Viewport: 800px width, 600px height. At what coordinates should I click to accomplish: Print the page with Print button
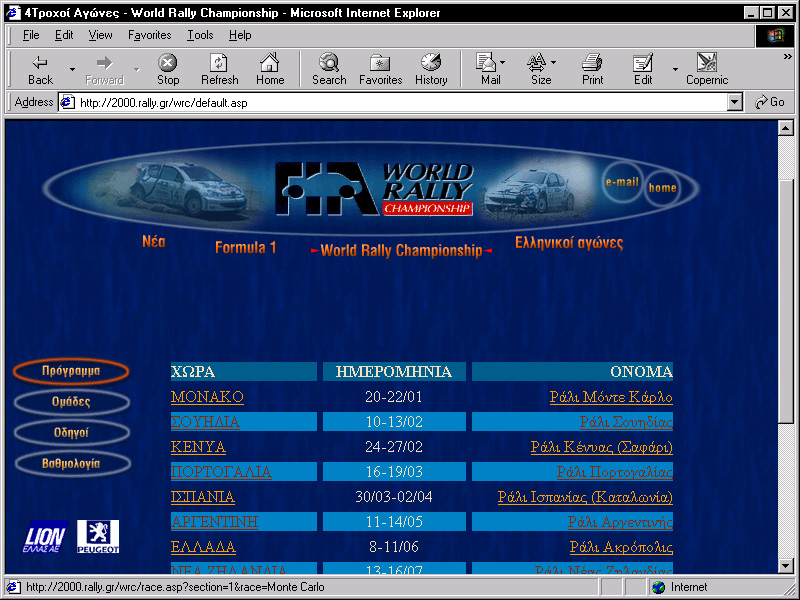pyautogui.click(x=592, y=69)
